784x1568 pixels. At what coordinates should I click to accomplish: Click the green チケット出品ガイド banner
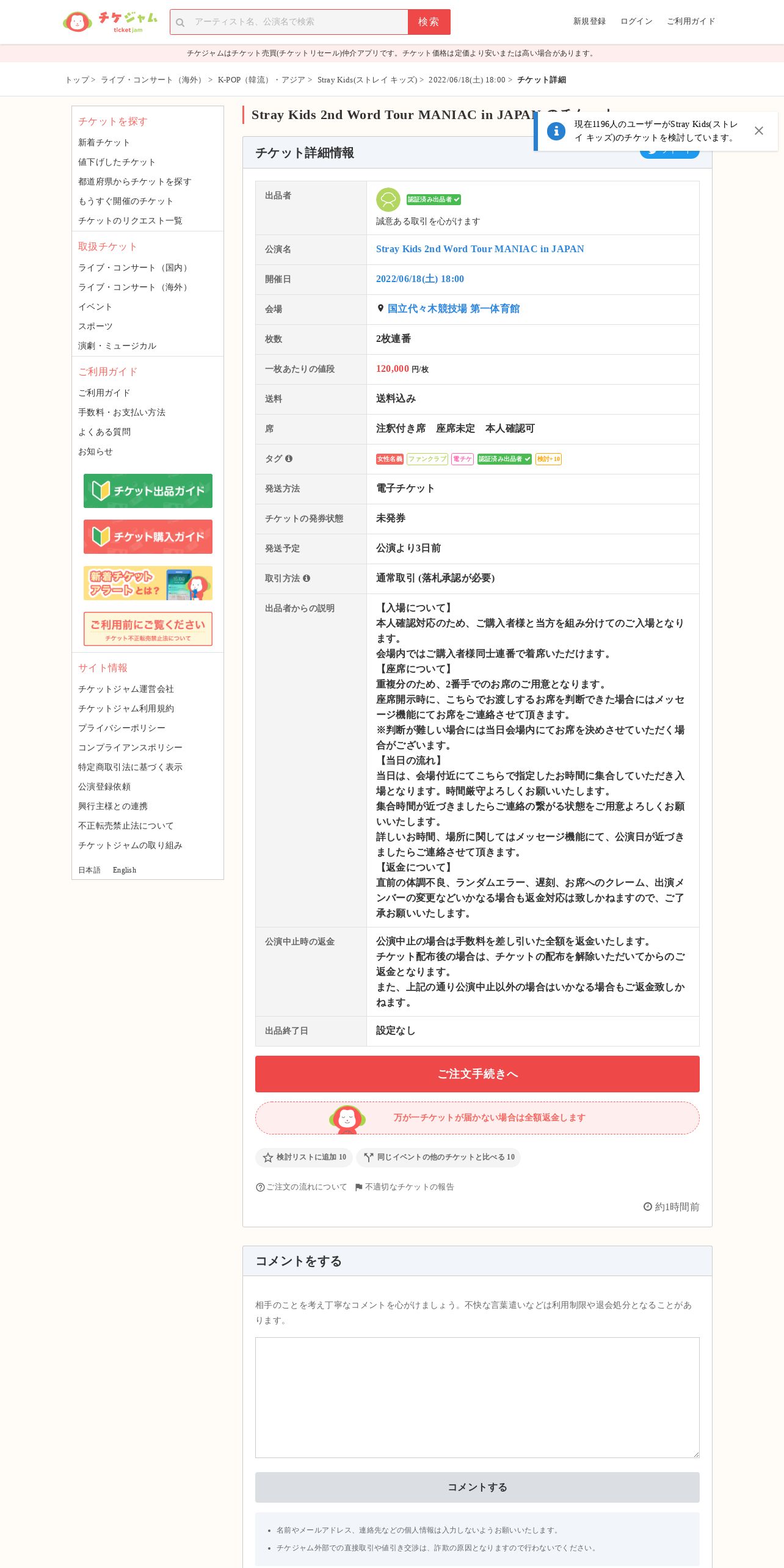pos(148,491)
